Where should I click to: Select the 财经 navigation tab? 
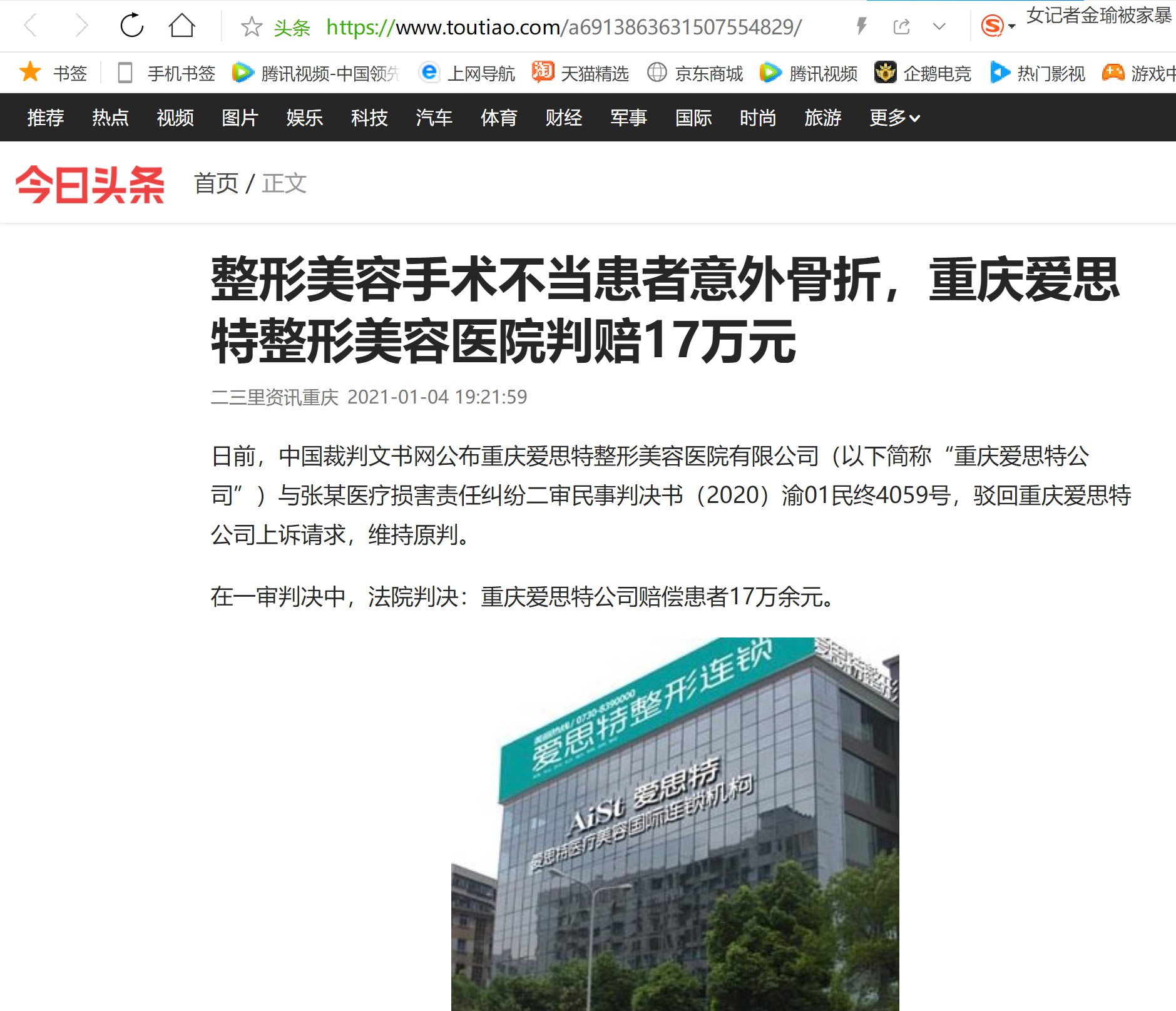[x=564, y=118]
